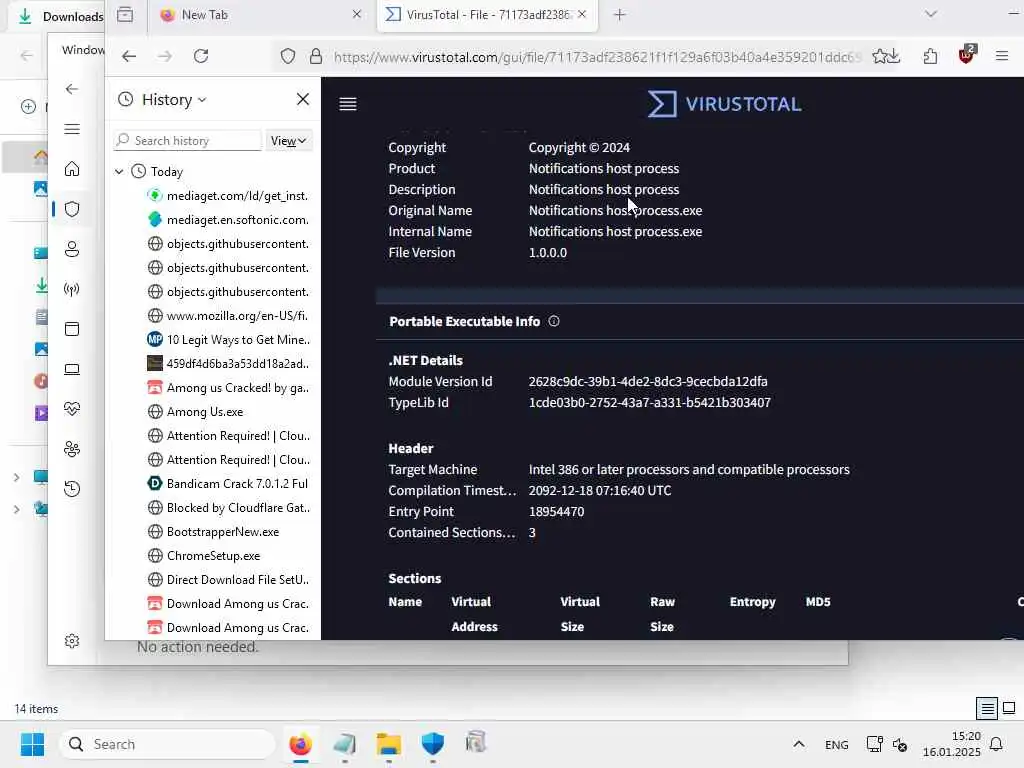1024x768 pixels.
Task: Open a new Firefox tab
Action: click(x=620, y=14)
